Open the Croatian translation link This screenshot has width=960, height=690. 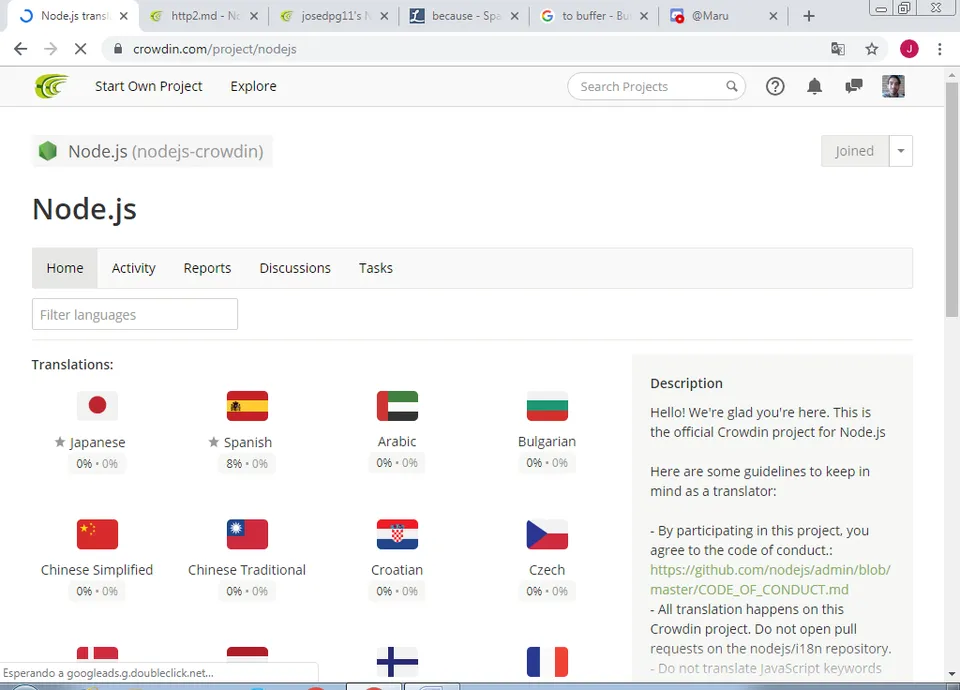coord(397,570)
